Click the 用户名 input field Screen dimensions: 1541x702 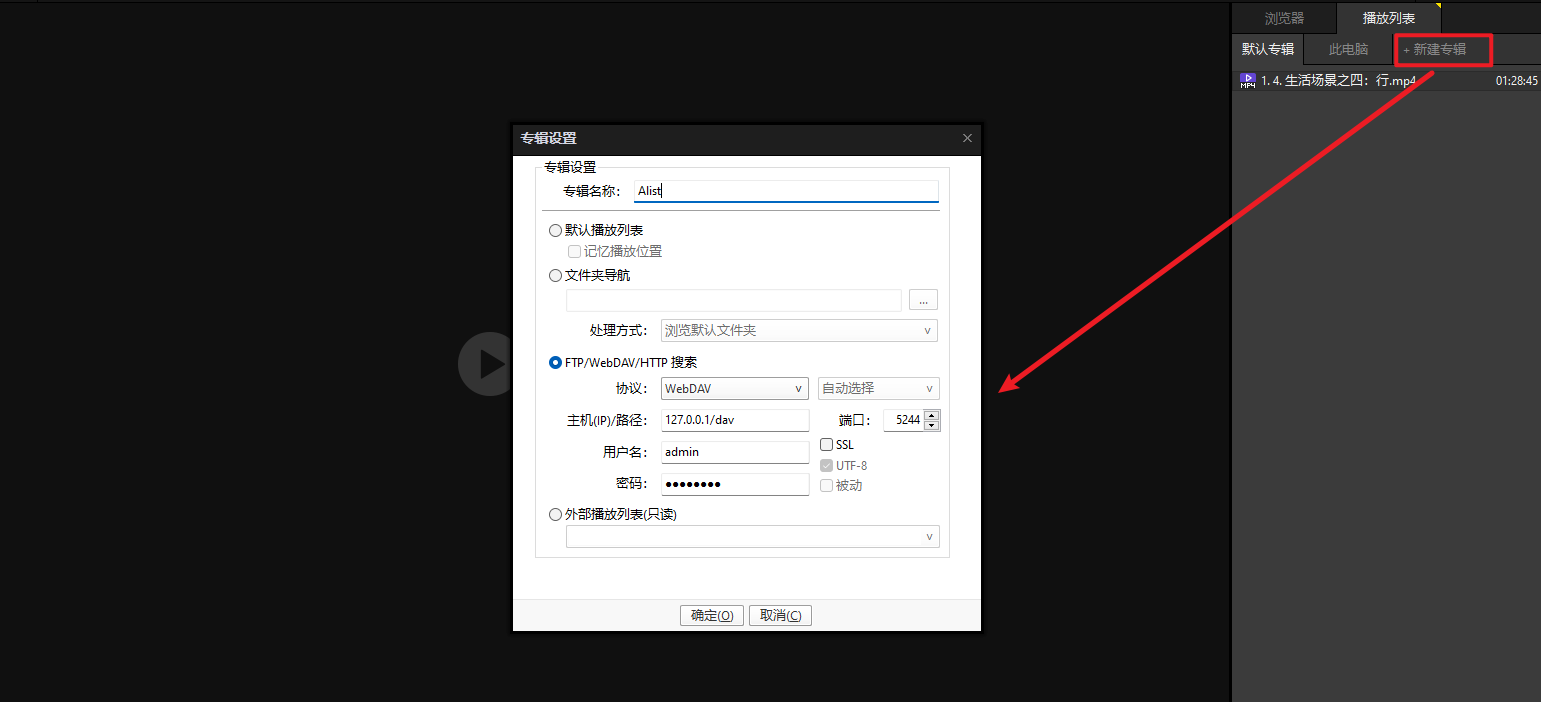[735, 452]
